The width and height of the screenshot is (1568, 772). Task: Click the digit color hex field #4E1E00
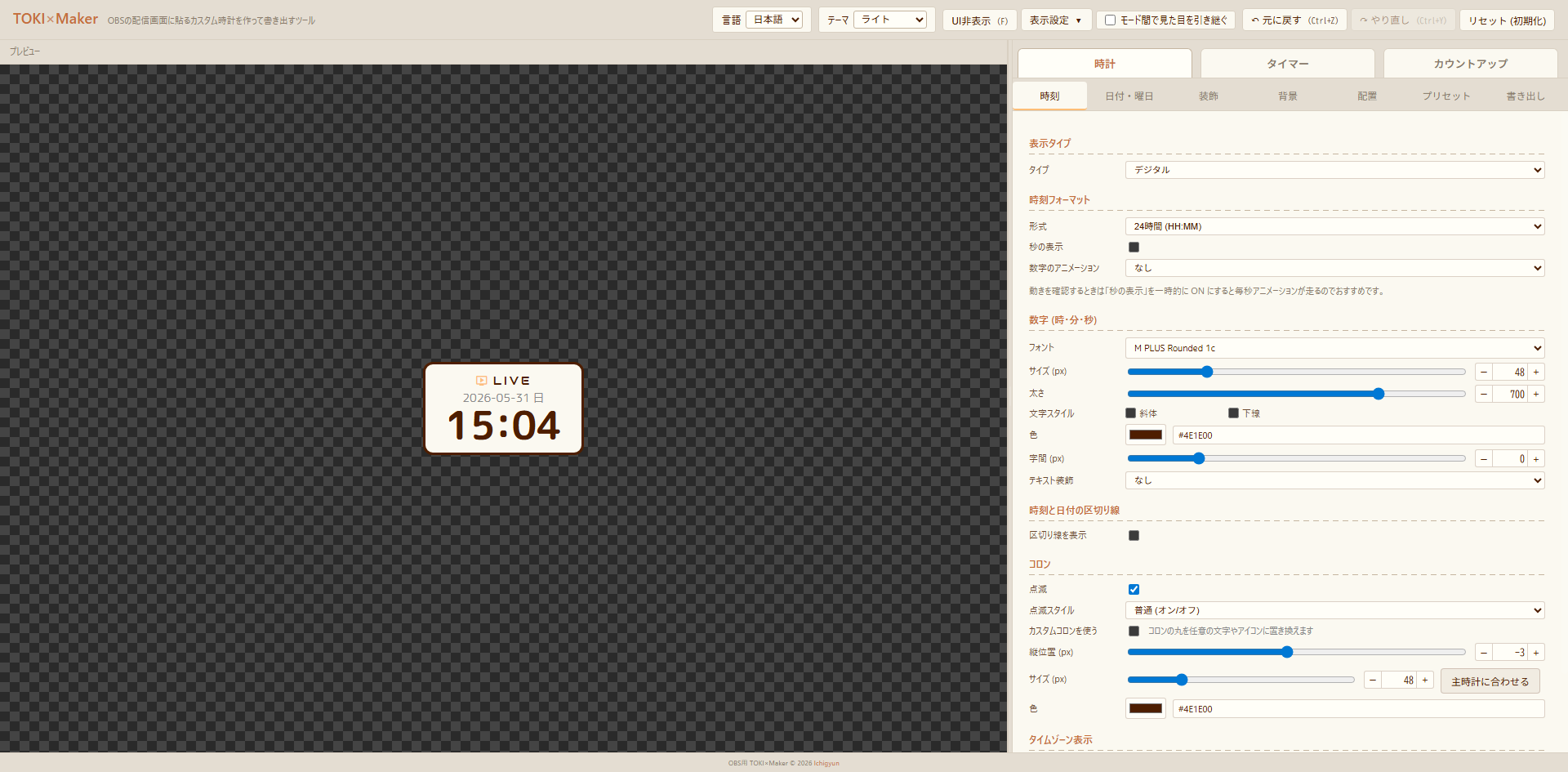click(x=1358, y=435)
